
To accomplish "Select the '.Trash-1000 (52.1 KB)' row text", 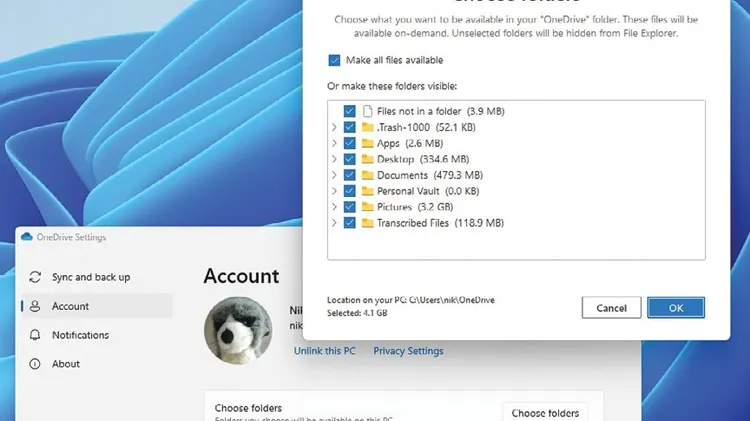I will [x=426, y=127].
